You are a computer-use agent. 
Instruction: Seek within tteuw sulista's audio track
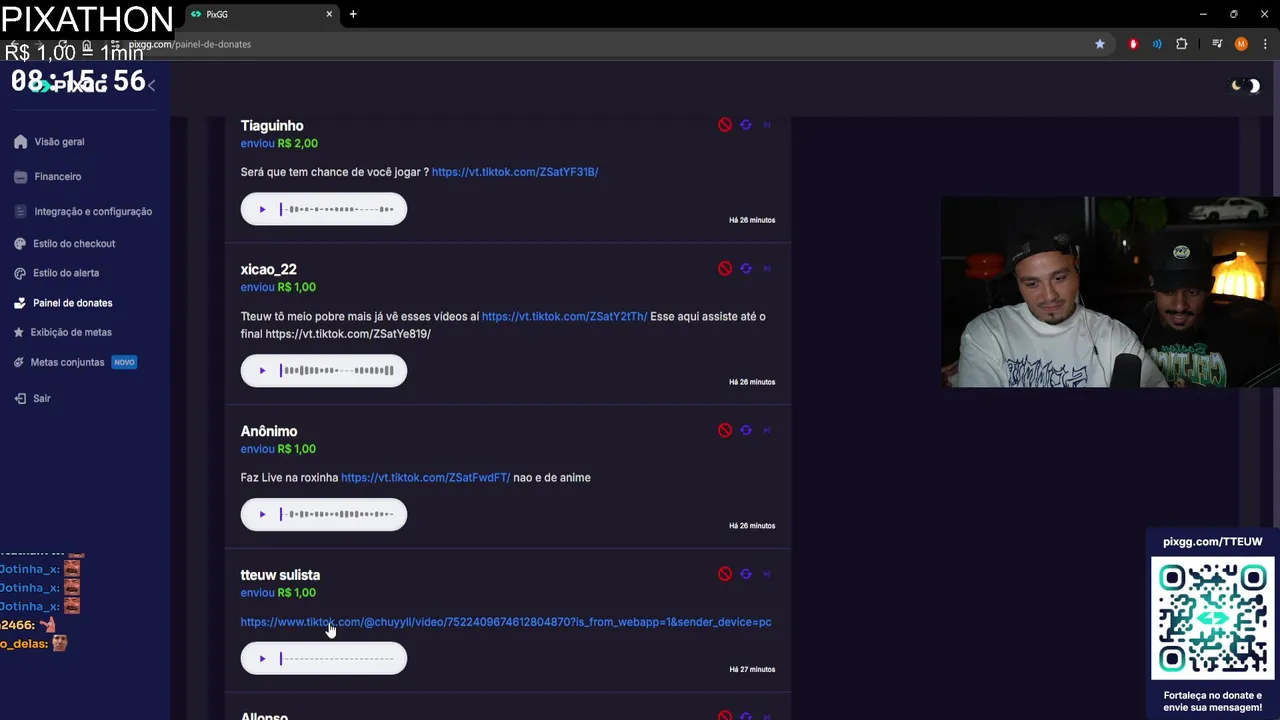[337, 658]
